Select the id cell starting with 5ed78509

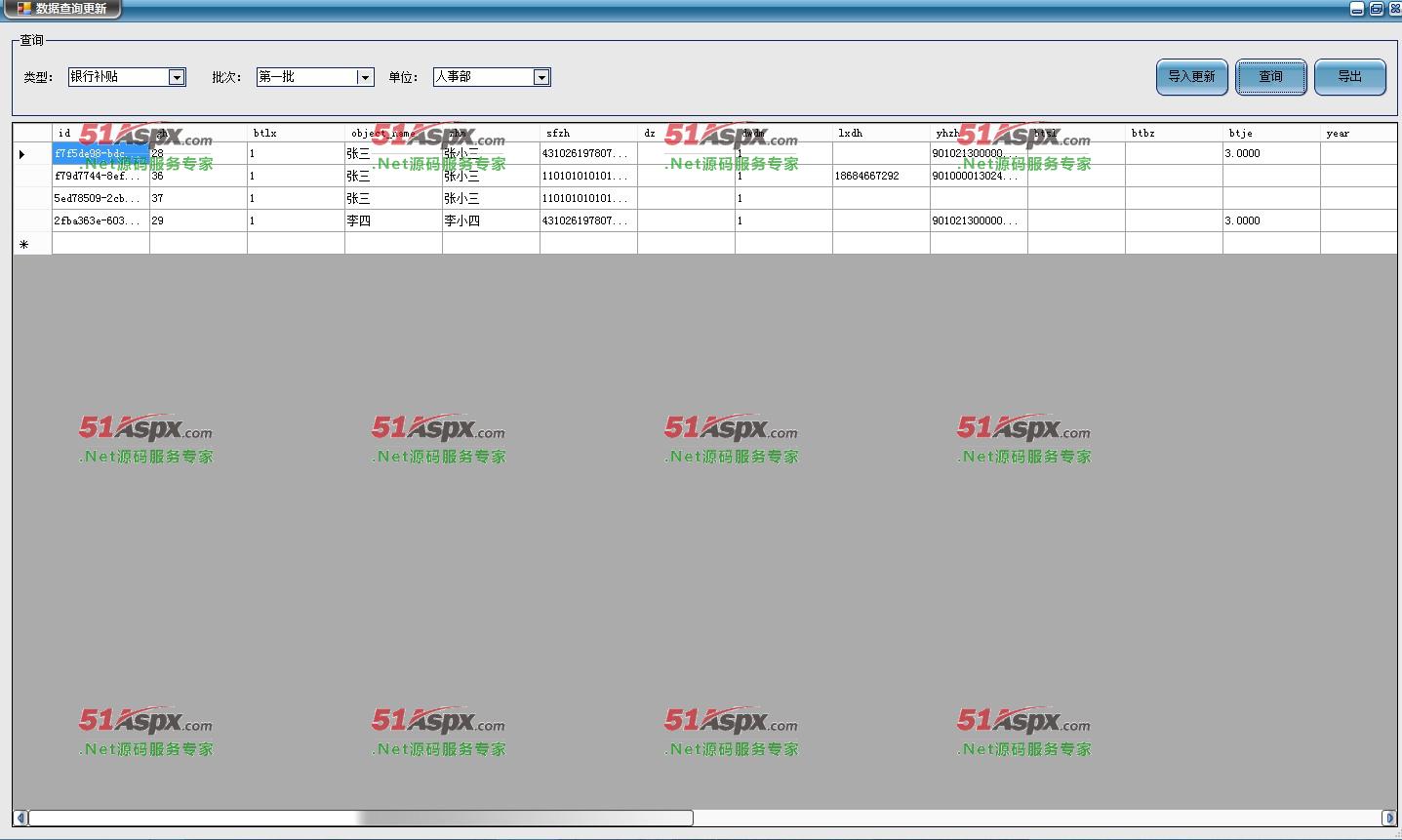[100, 198]
